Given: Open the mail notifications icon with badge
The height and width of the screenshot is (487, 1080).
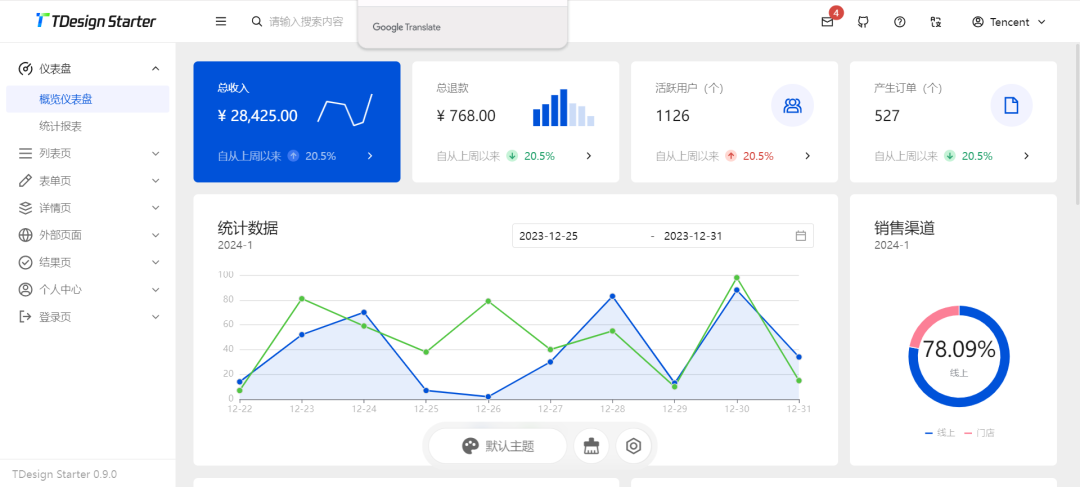Looking at the screenshot, I should (827, 22).
